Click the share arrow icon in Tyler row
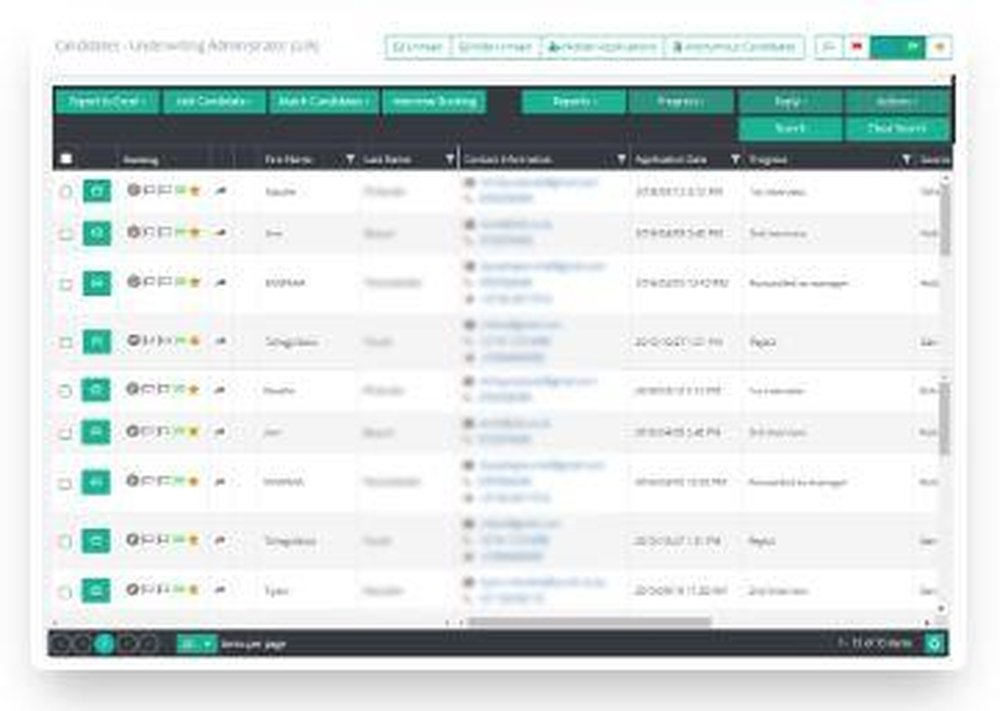Screen dimensions: 1000x711 click(x=220, y=590)
